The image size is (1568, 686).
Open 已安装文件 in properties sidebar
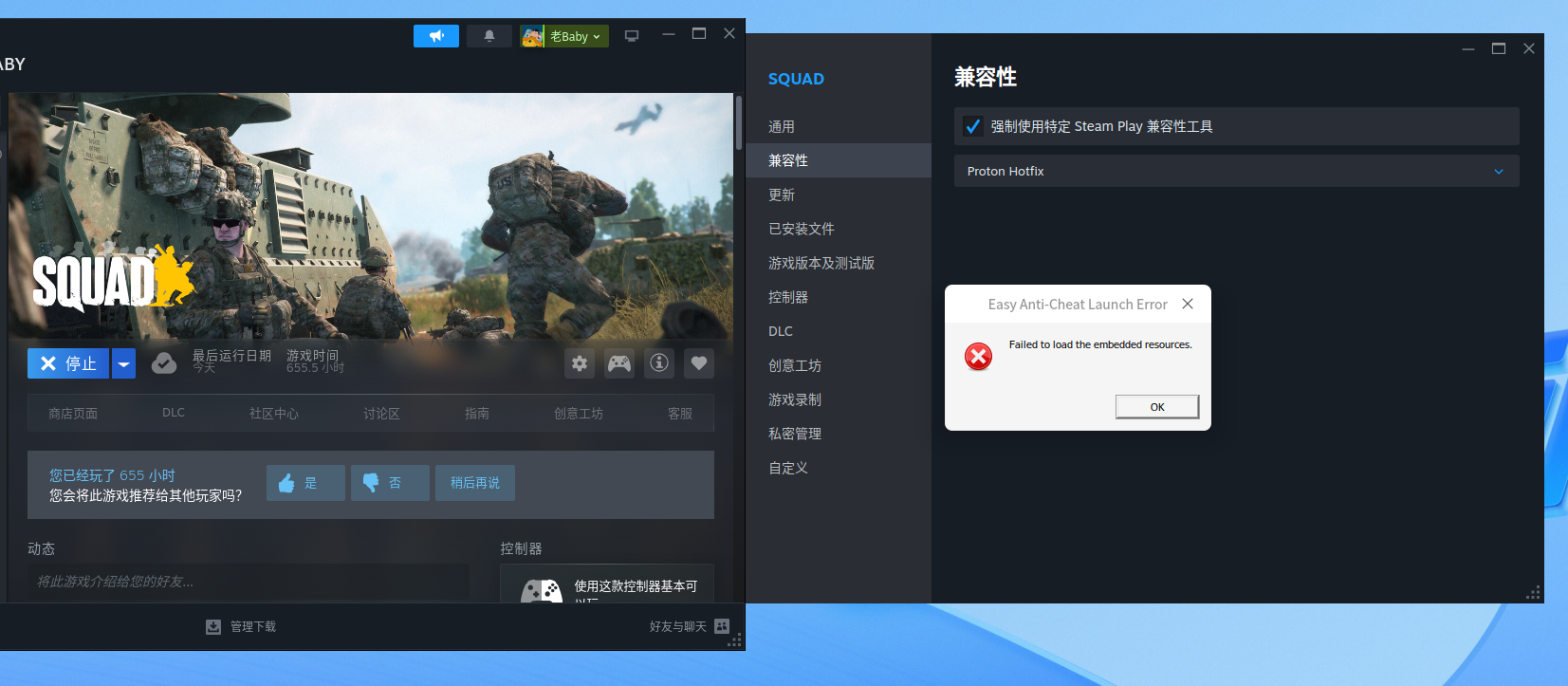pyautogui.click(x=839, y=229)
